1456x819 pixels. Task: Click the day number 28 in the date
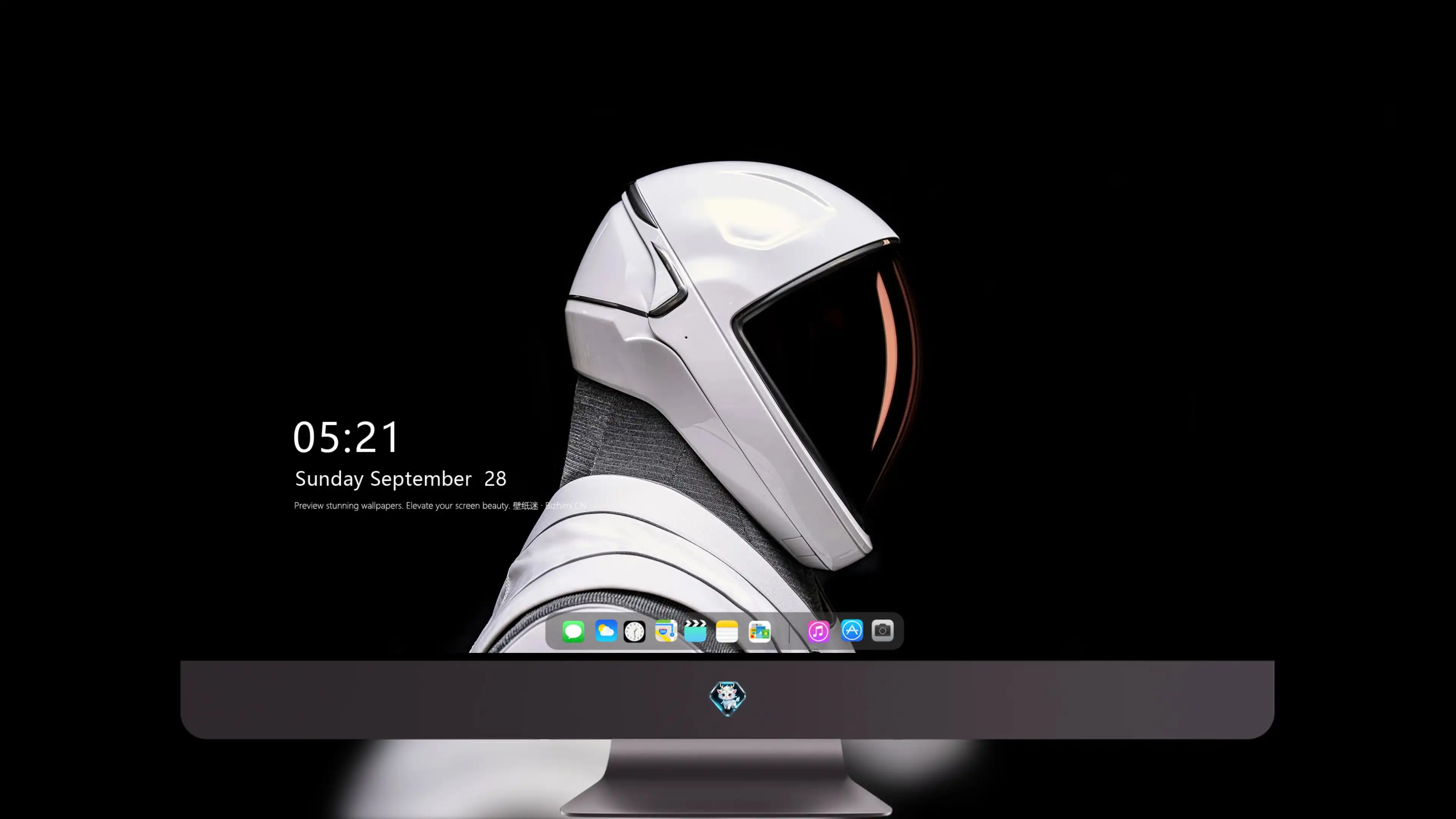tap(495, 479)
